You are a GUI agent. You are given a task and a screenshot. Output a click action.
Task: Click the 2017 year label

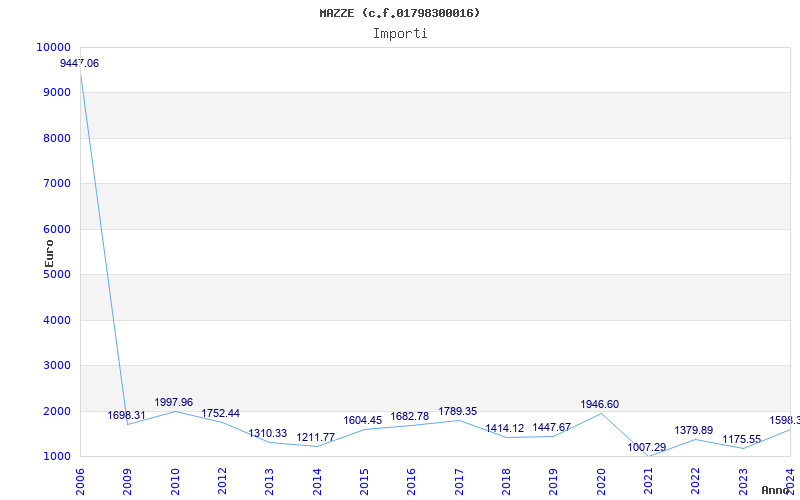point(459,481)
